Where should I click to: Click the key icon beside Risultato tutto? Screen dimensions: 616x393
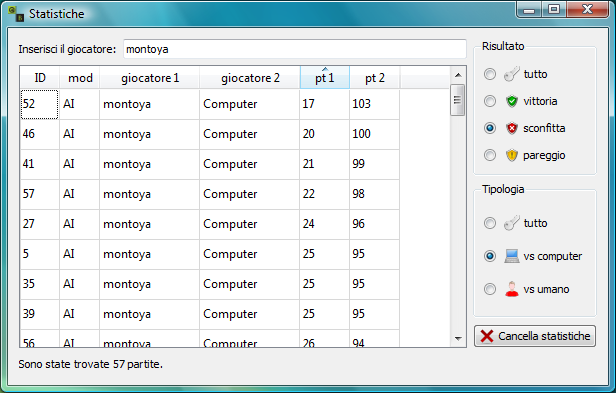click(512, 74)
